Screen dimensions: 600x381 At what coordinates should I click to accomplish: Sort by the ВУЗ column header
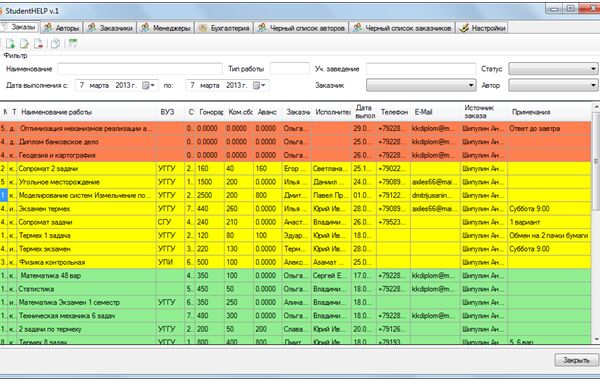coord(171,112)
